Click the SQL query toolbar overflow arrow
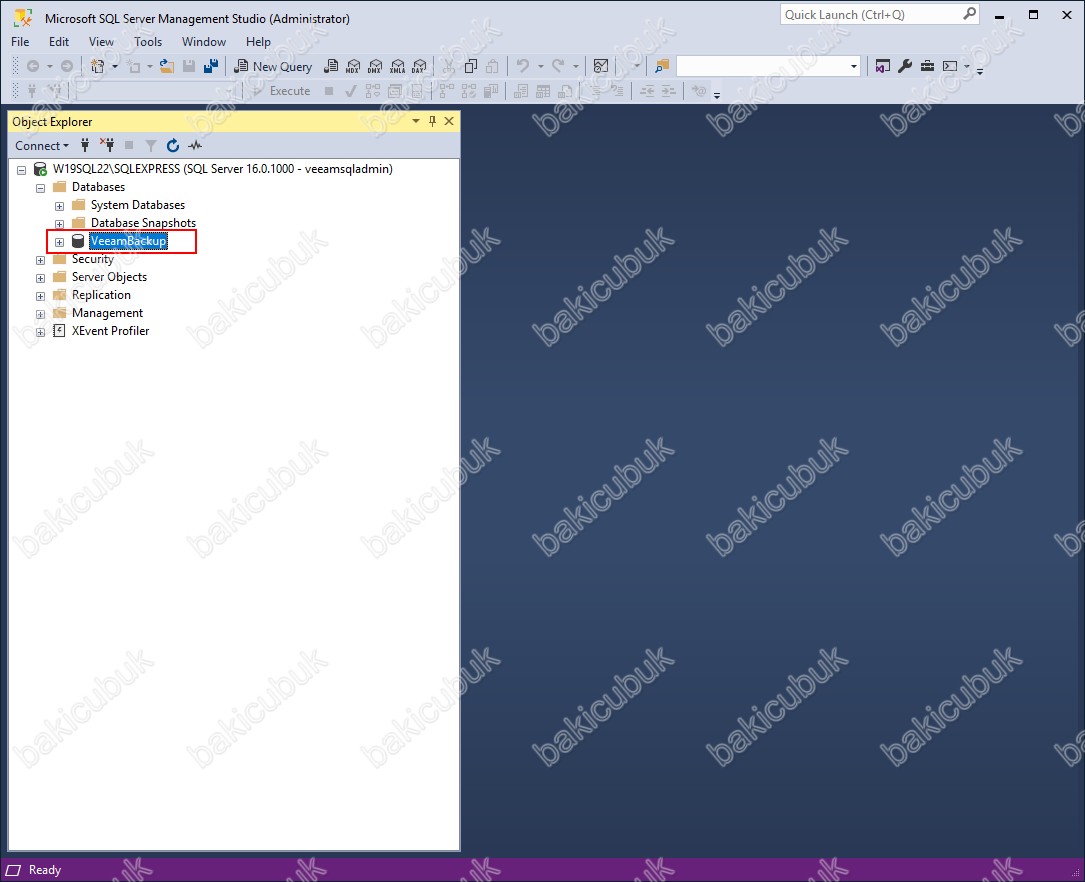 point(717,95)
